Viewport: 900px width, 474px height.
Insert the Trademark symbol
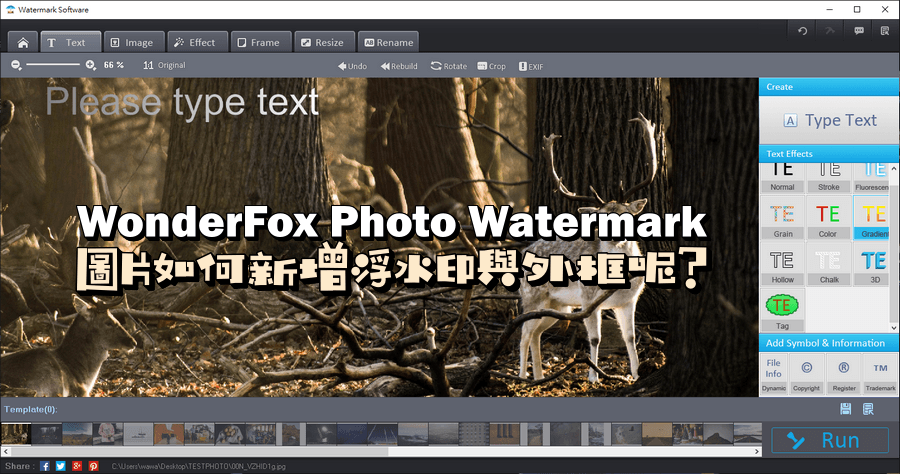(x=880, y=374)
